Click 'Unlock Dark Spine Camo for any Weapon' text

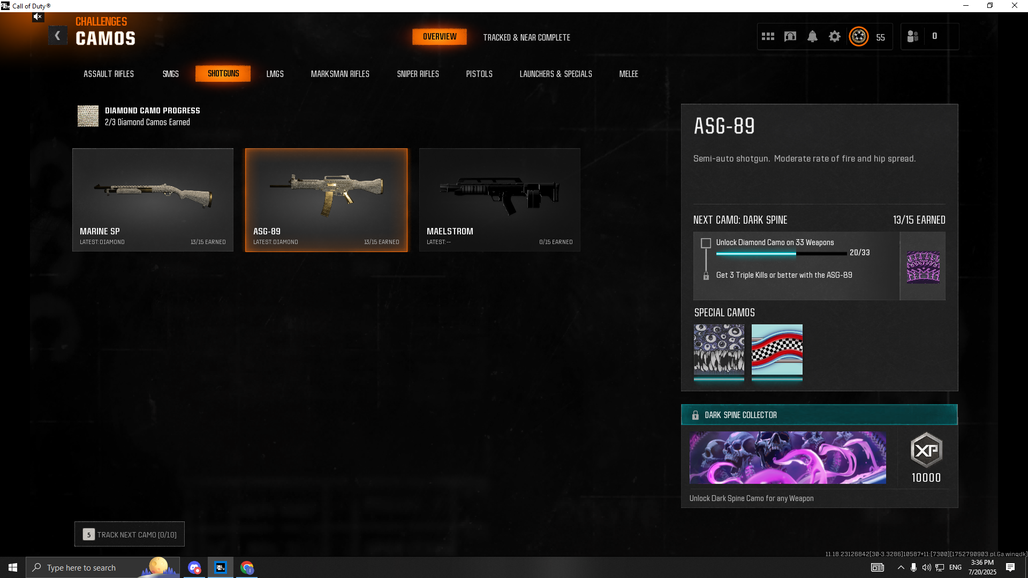pyautogui.click(x=751, y=499)
